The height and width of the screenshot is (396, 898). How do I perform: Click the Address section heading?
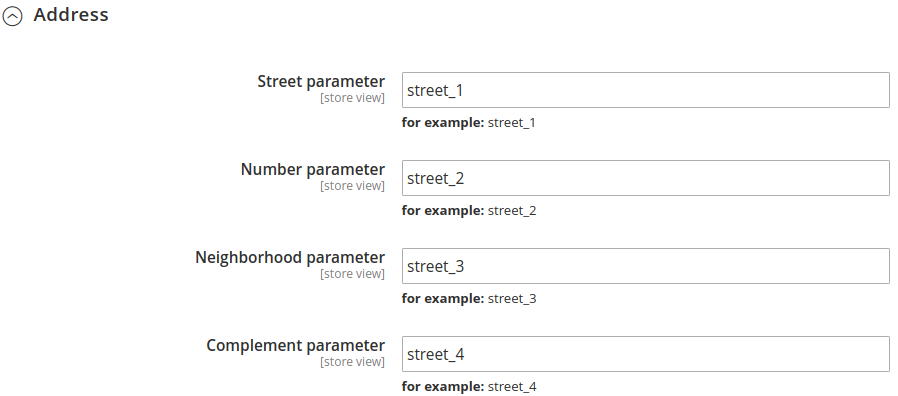coord(71,14)
